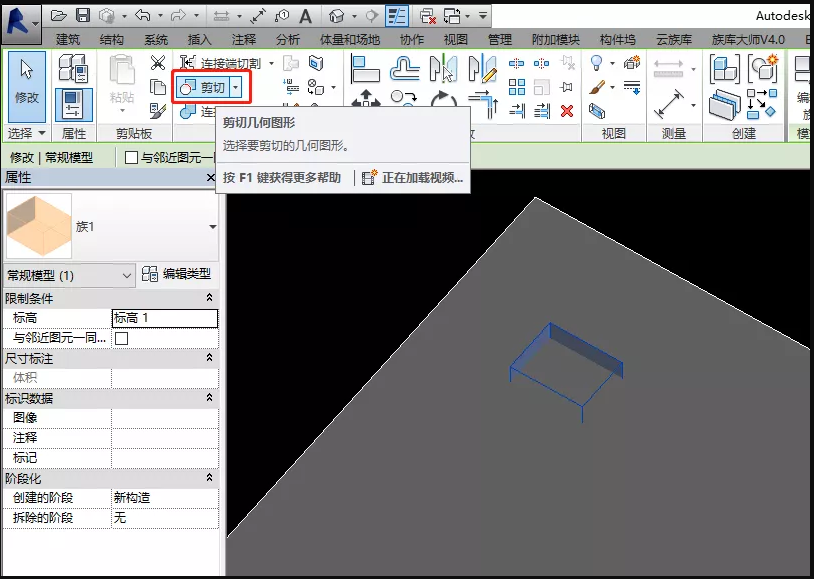Click the red X delete icon in the ribbon
The height and width of the screenshot is (579, 814).
567,111
